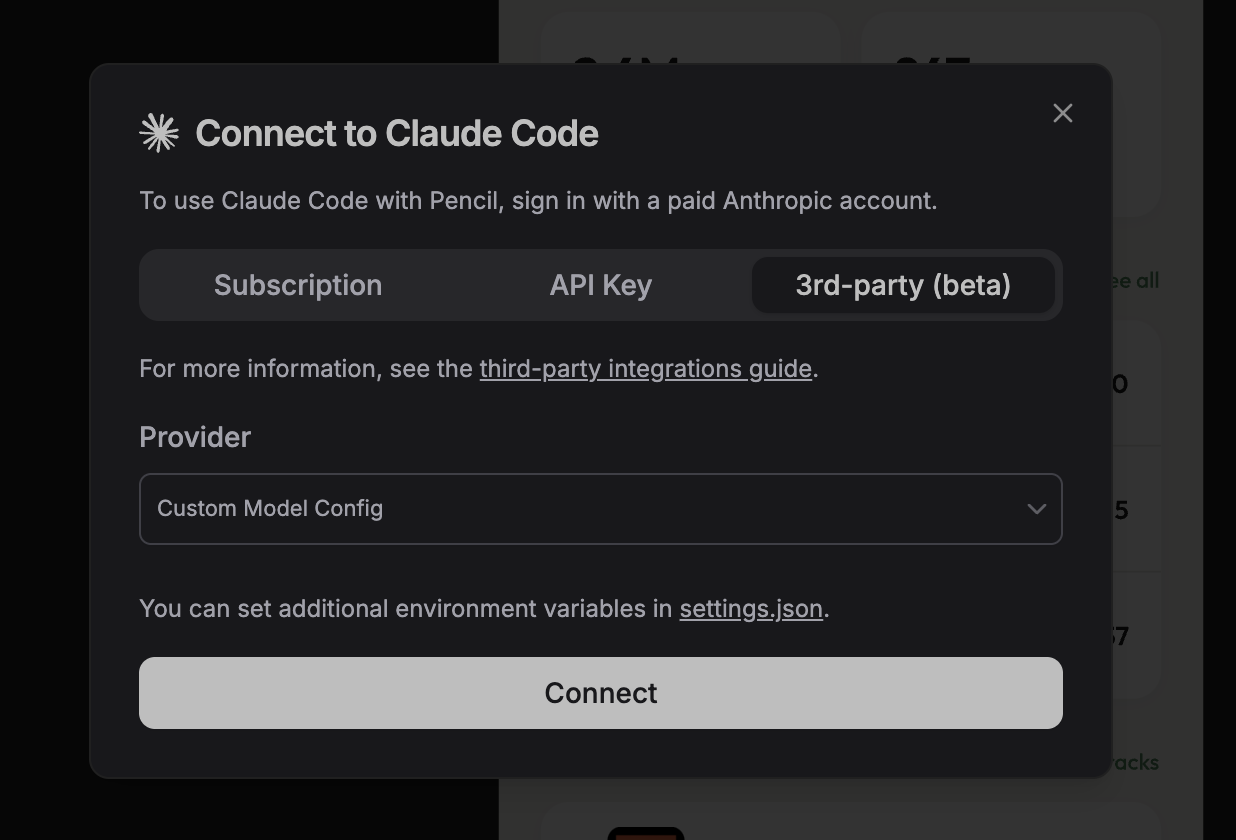Click the Connect to Claude Code heading
1236x840 pixels.
click(x=397, y=133)
